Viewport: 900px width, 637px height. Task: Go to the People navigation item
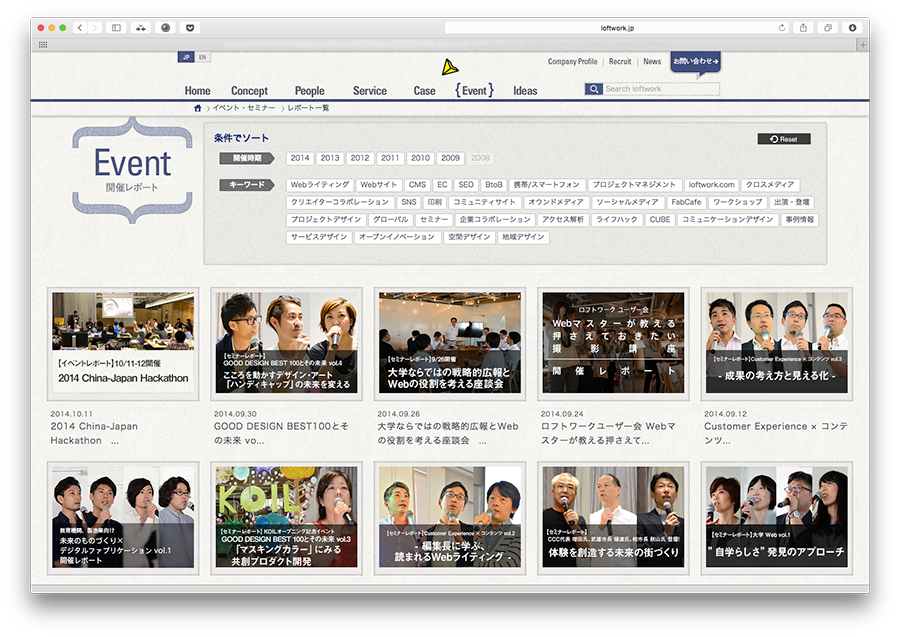[309, 91]
